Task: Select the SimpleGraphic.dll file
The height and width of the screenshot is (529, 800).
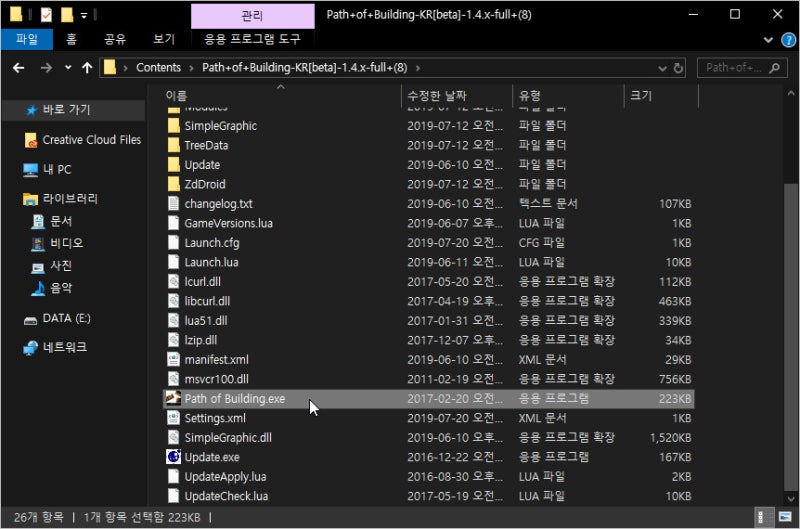Action: pyautogui.click(x=429, y=437)
